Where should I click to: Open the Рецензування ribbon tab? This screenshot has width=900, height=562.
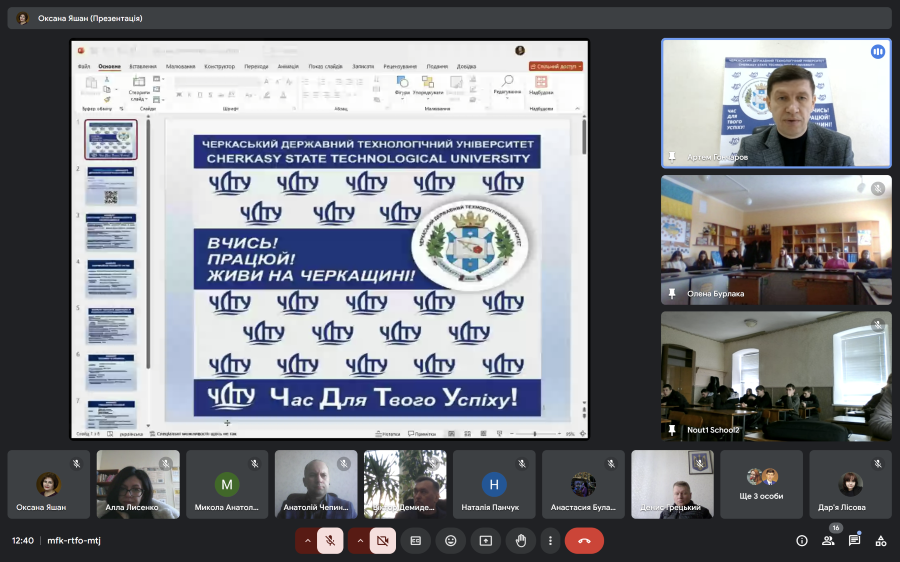[400, 67]
